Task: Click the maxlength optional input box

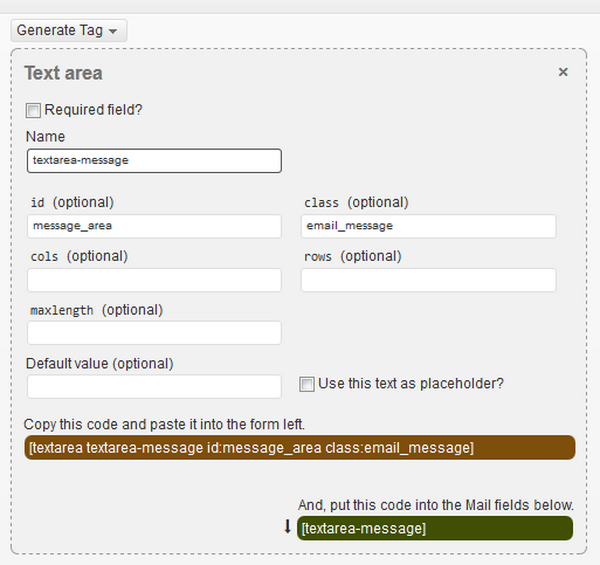Action: 154,333
